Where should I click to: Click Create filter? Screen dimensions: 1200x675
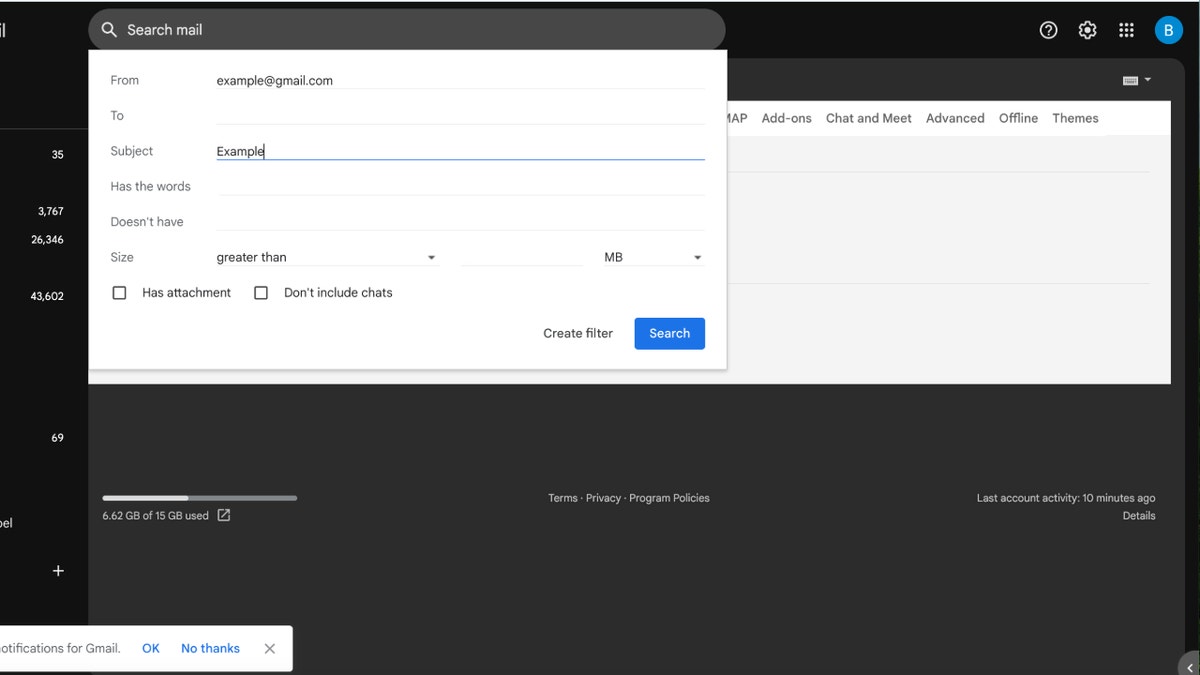577,333
